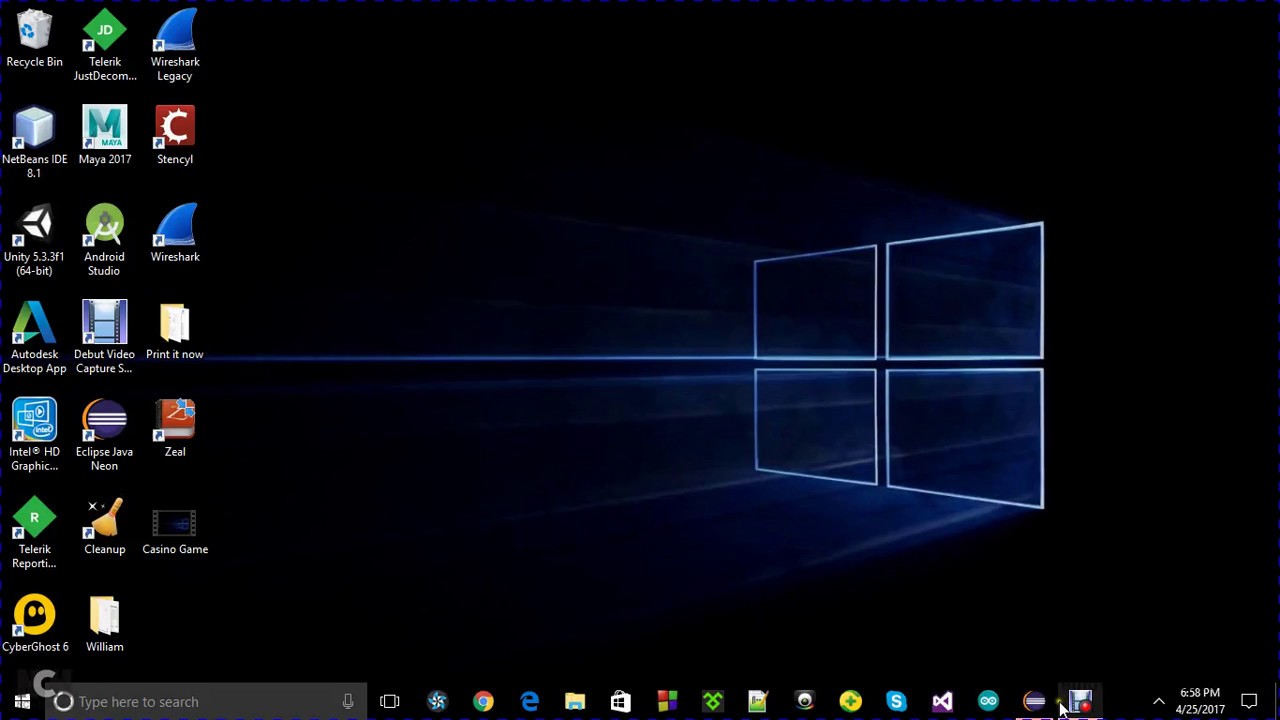Open Google Chrome from the taskbar
This screenshot has height=720, width=1280.
pyautogui.click(x=483, y=702)
